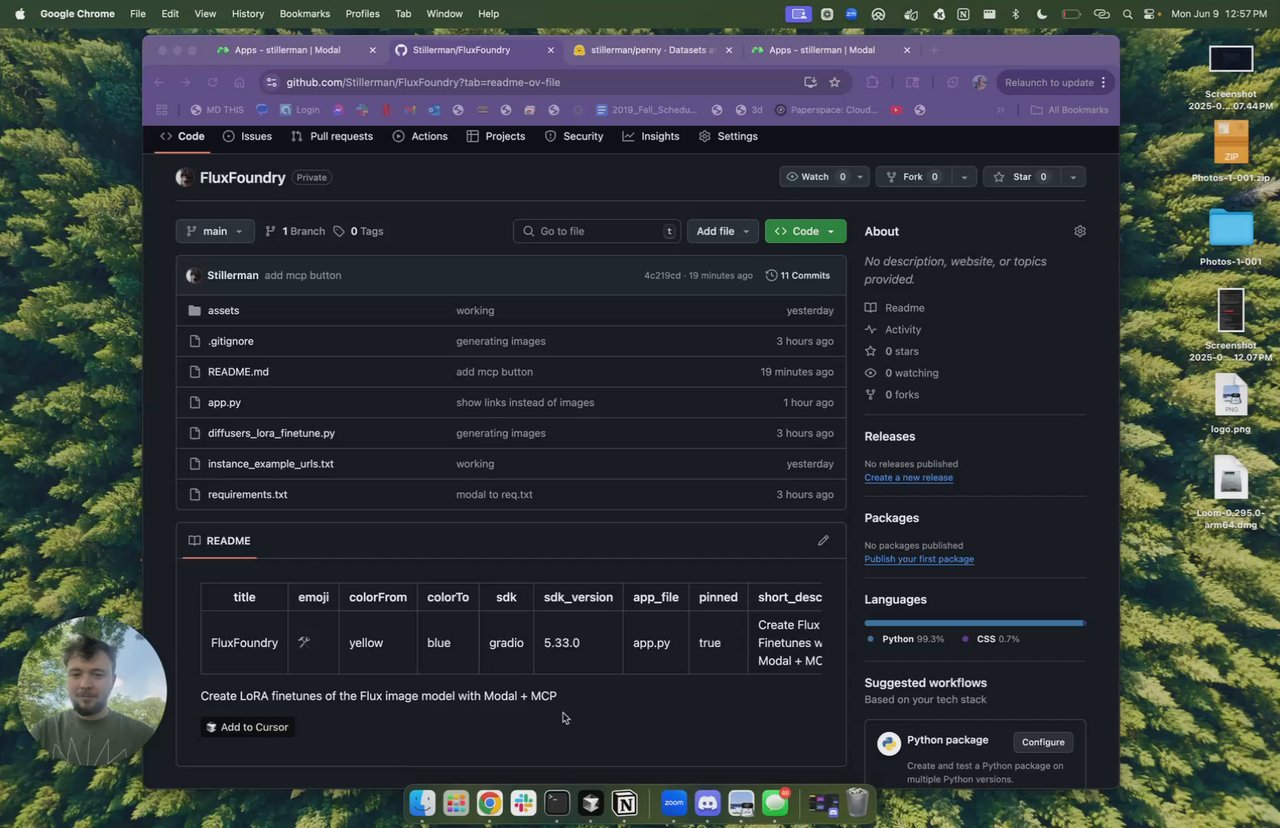The height and width of the screenshot is (828, 1280).
Task: Switch to the Issues tab
Action: pyautogui.click(x=247, y=136)
